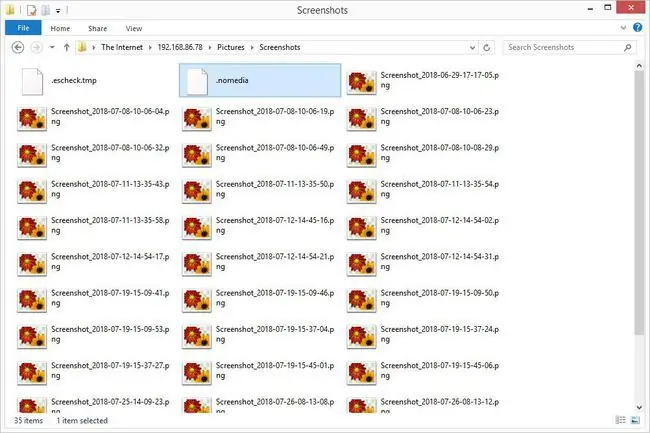Open the View ribbon tab

click(x=134, y=29)
